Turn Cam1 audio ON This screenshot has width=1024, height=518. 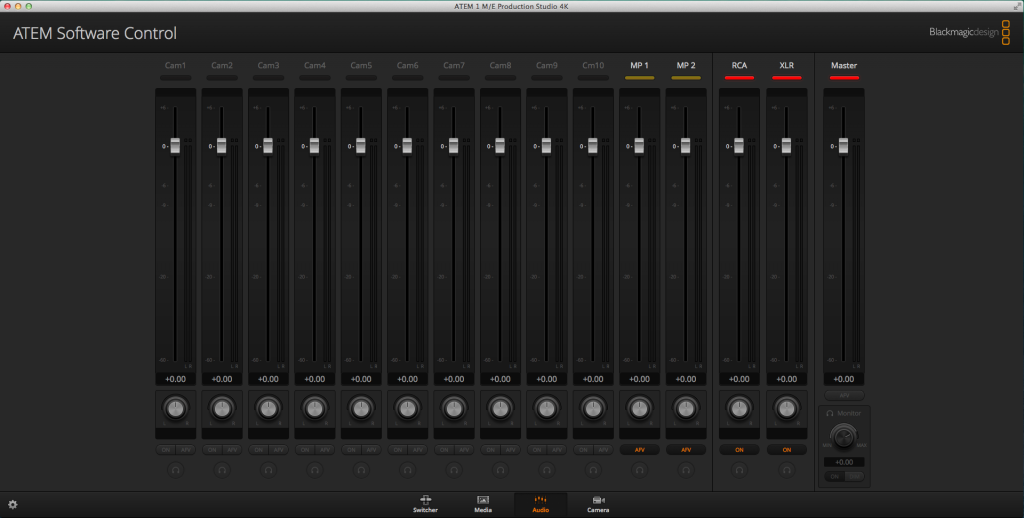click(166, 449)
